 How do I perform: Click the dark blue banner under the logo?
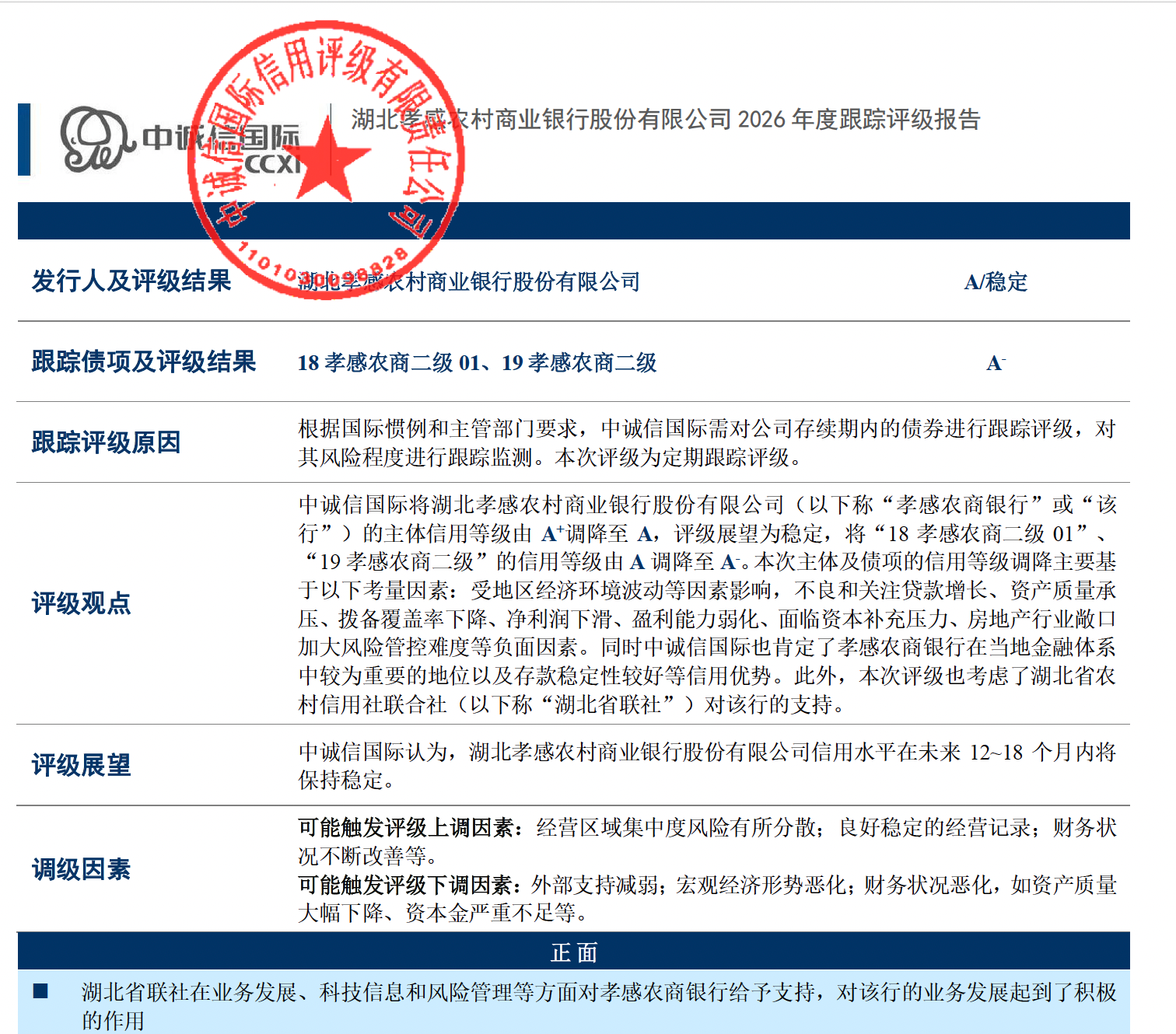point(574,221)
